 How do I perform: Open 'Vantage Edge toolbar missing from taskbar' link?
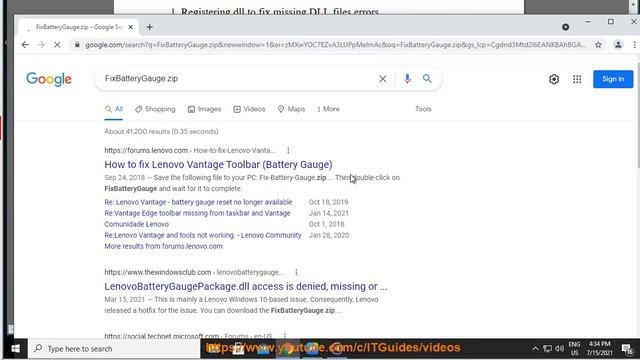[x=198, y=213]
